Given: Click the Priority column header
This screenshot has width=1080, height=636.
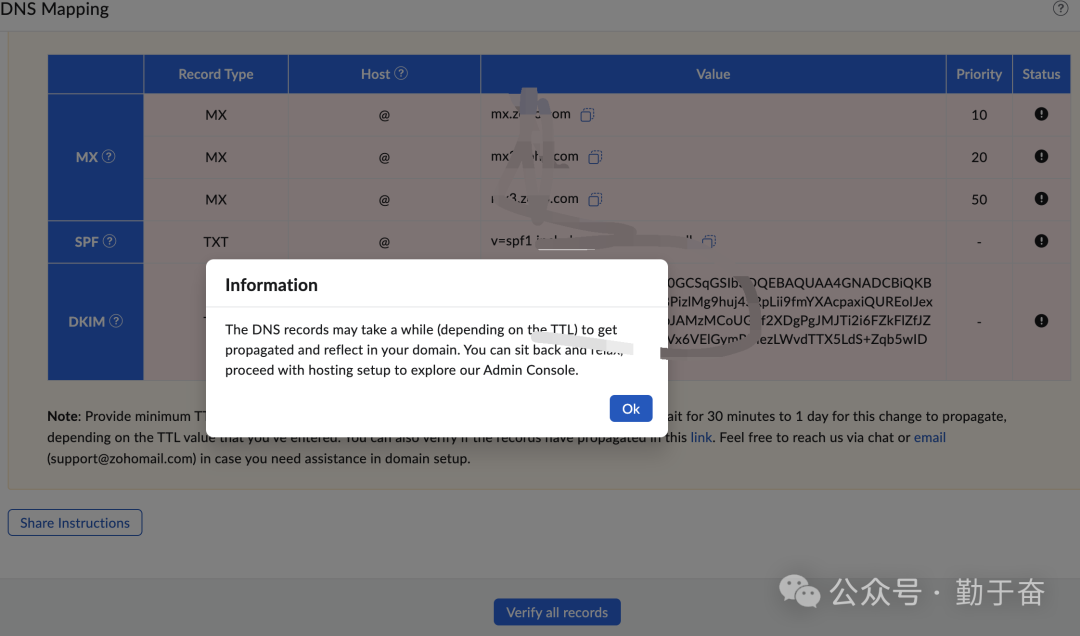Looking at the screenshot, I should 978,74.
